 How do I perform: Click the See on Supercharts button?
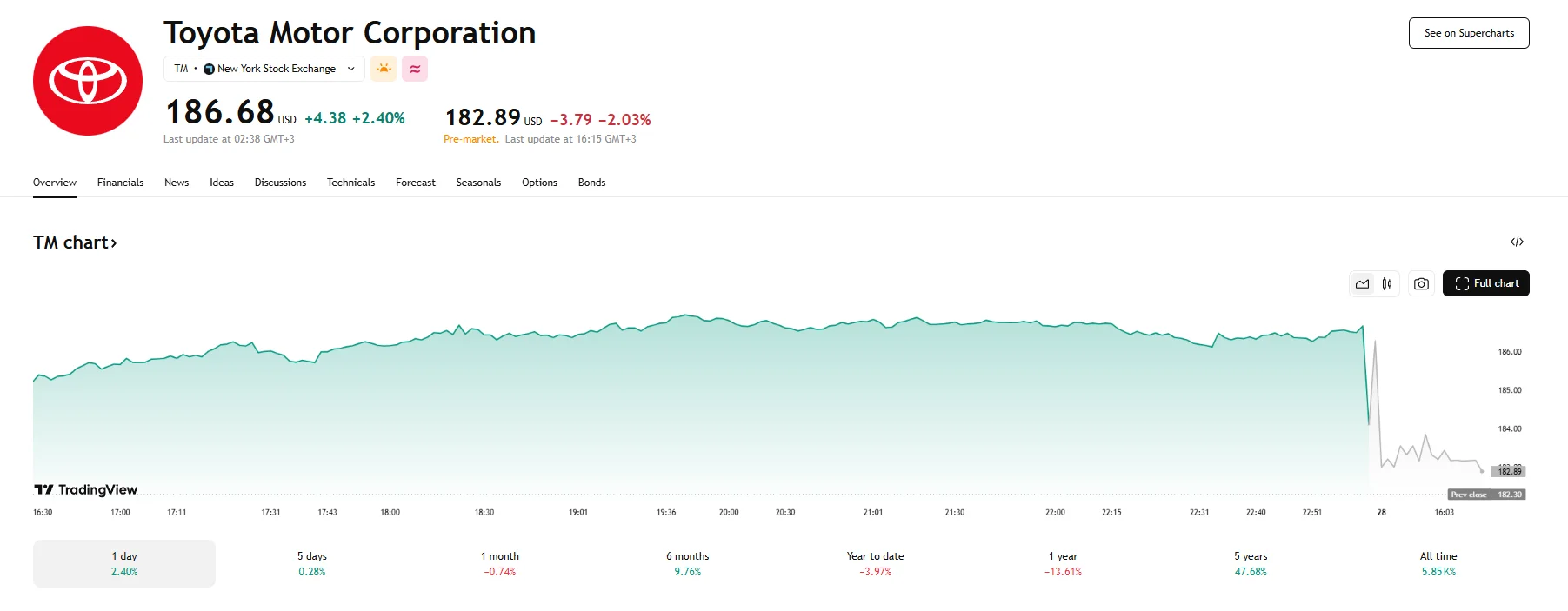click(x=1468, y=33)
